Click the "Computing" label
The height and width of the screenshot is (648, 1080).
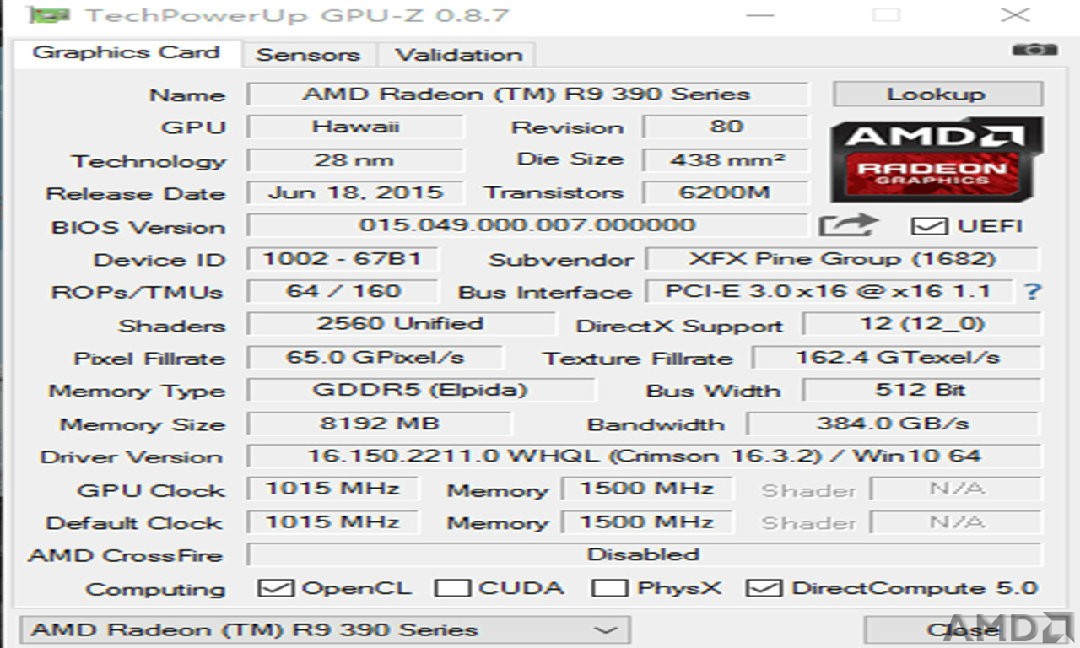pyautogui.click(x=155, y=590)
